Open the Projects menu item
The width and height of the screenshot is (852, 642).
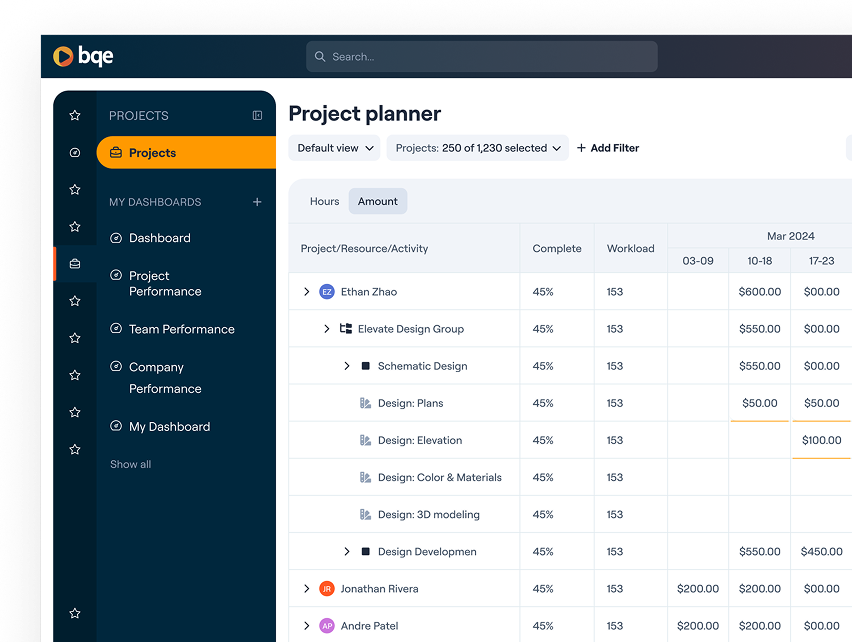click(x=186, y=153)
